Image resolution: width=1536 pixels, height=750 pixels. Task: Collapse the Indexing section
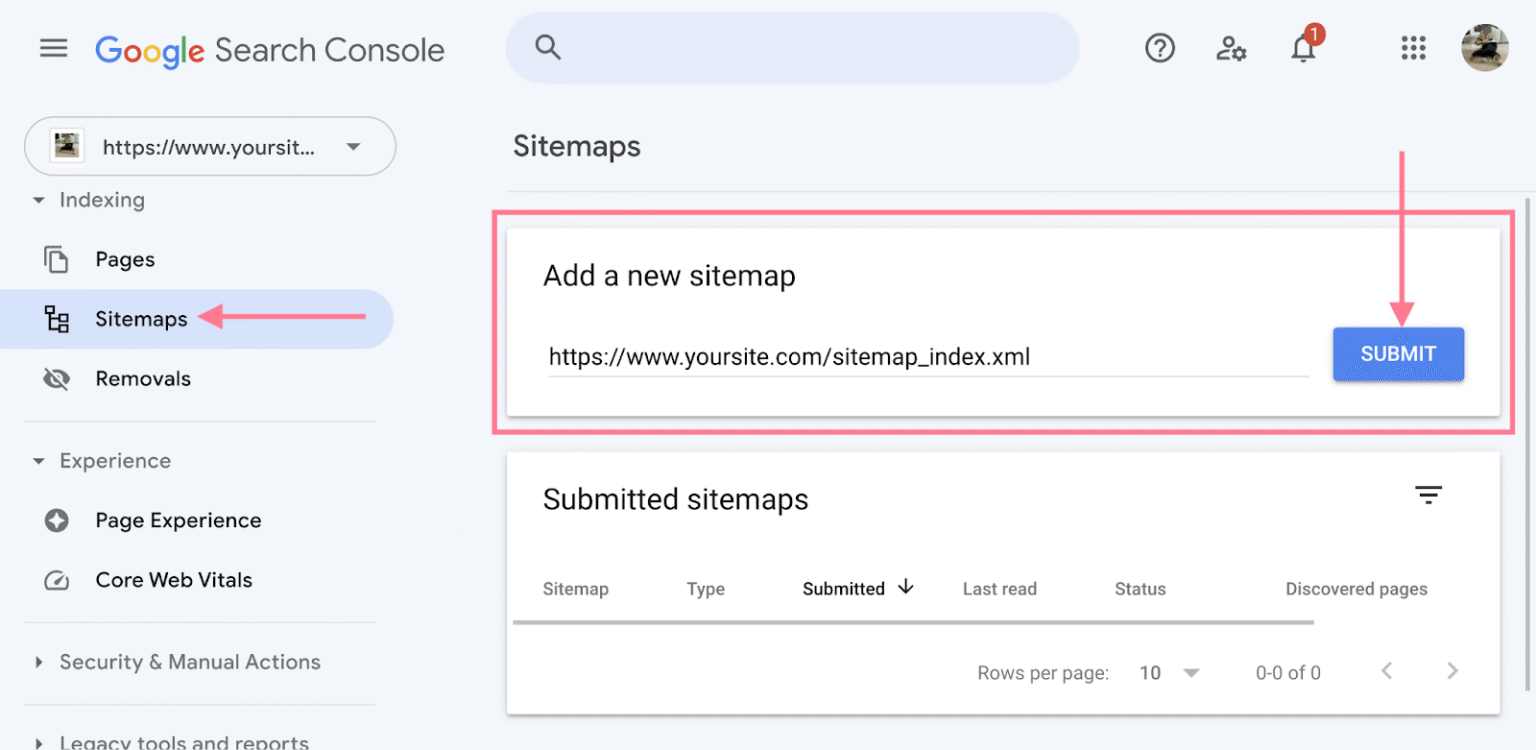(x=39, y=201)
